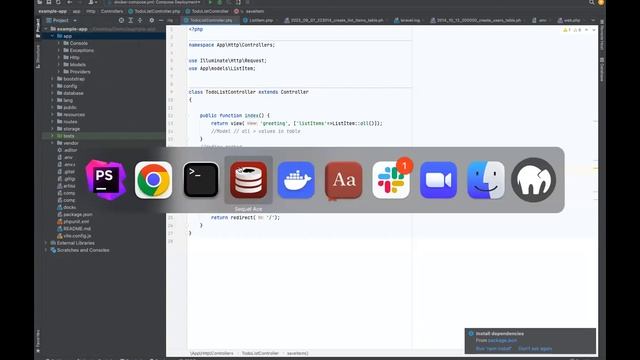
Task: Open Project panel gear settings
Action: 151,20
